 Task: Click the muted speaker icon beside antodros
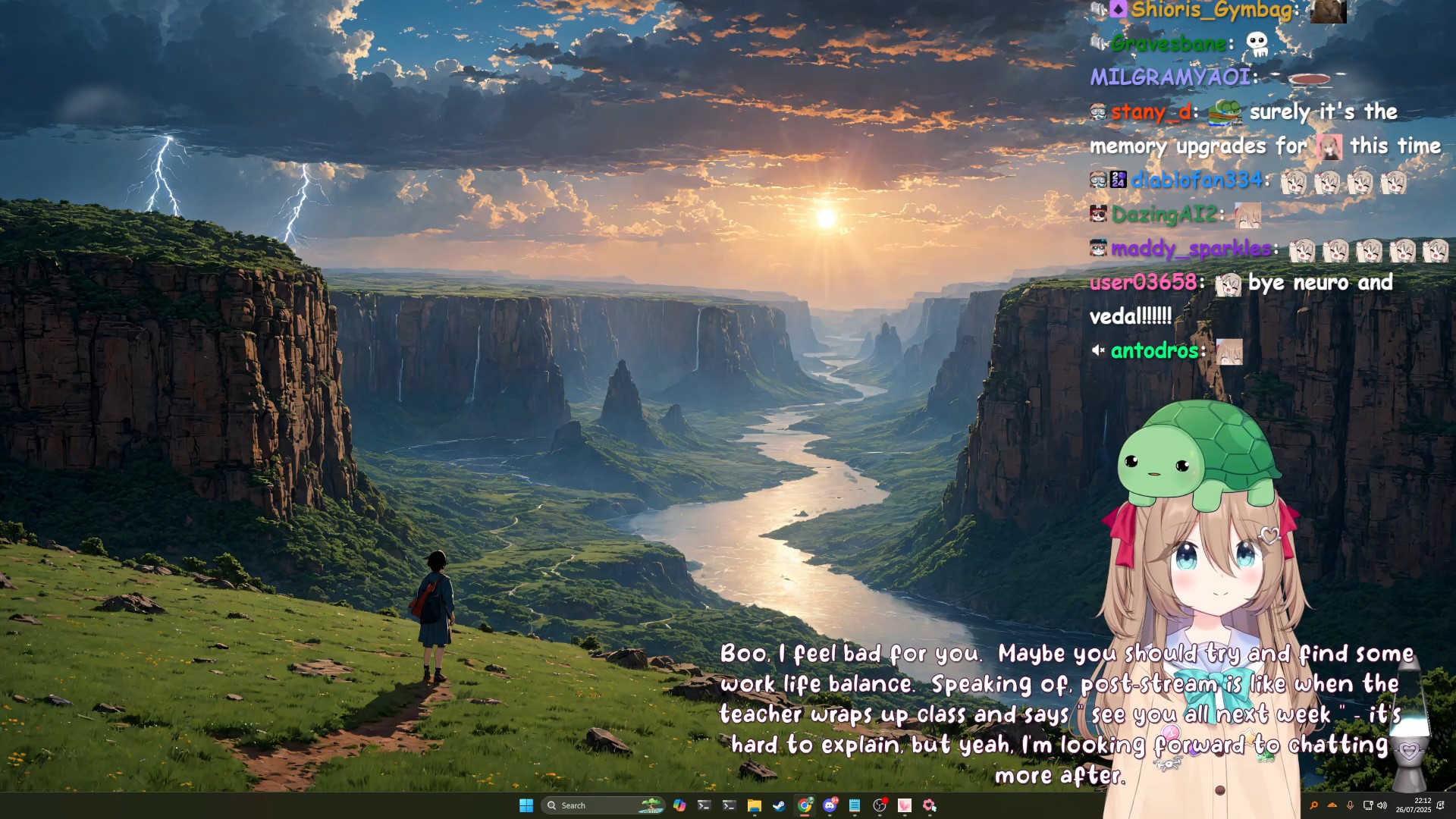click(1098, 350)
